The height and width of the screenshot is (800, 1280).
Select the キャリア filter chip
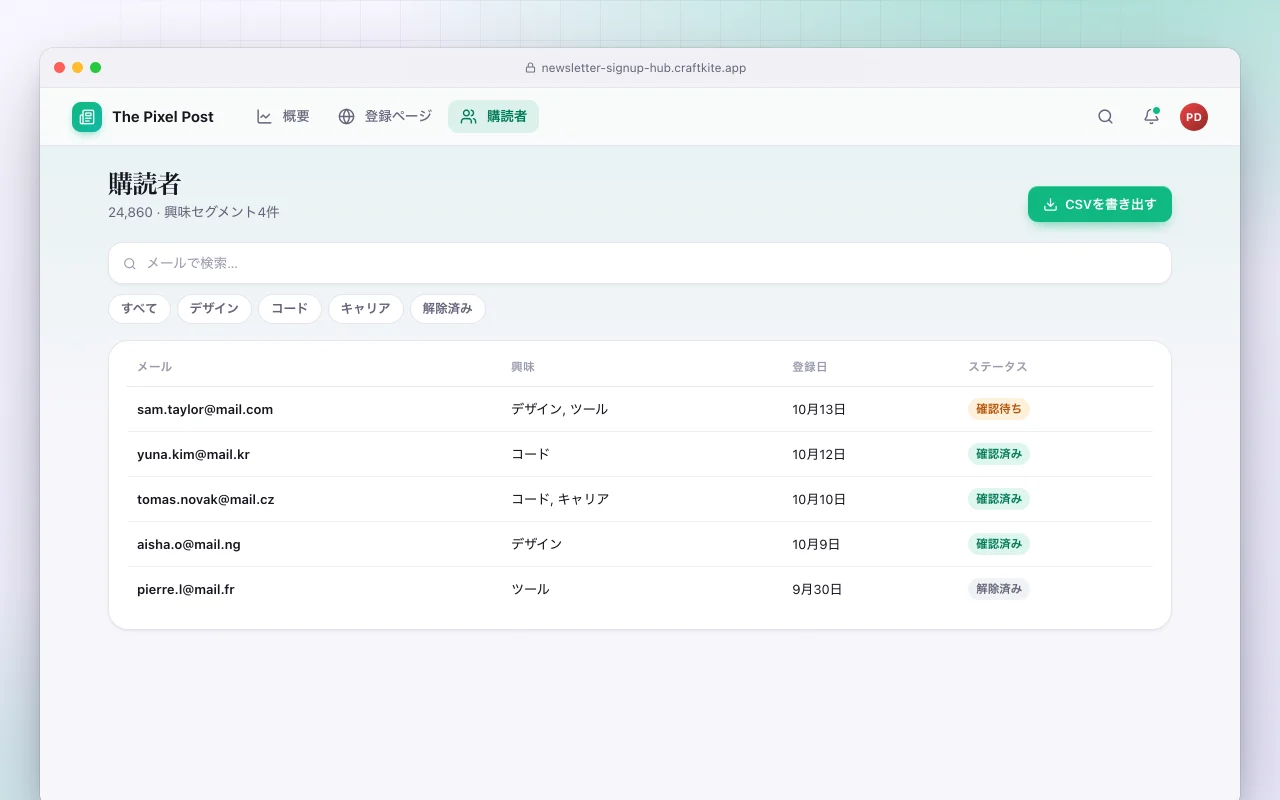(365, 309)
